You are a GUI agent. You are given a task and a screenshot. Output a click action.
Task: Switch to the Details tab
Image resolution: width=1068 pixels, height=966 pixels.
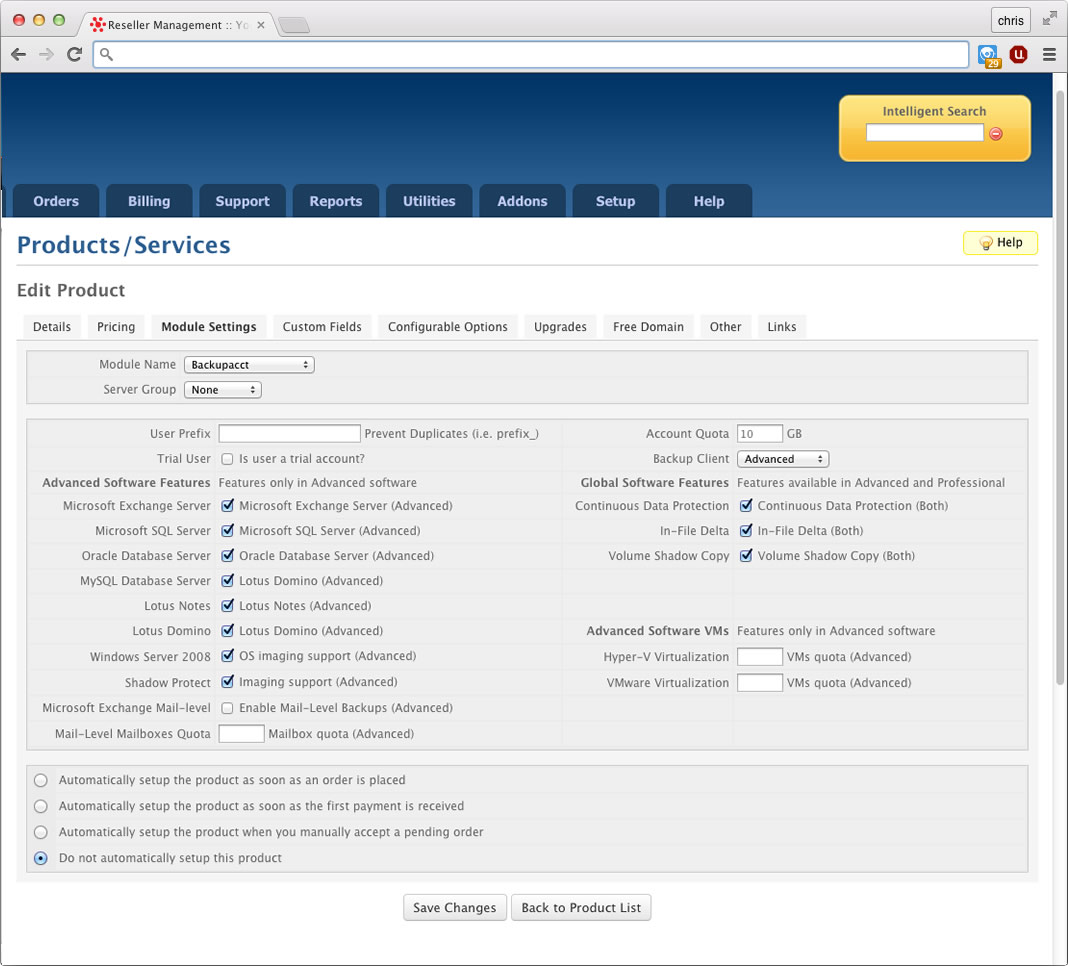pyautogui.click(x=52, y=326)
